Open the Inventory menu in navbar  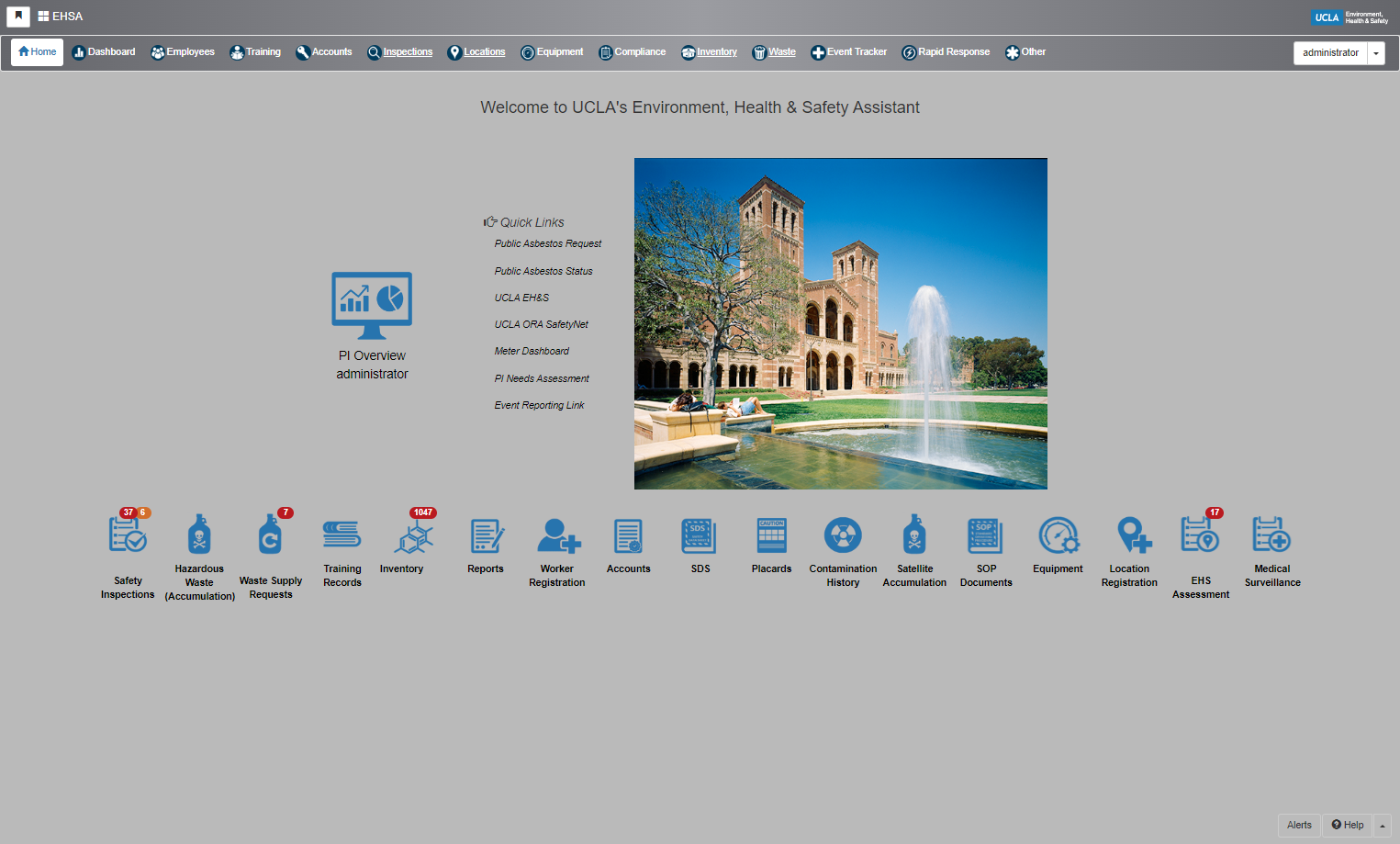coord(709,52)
